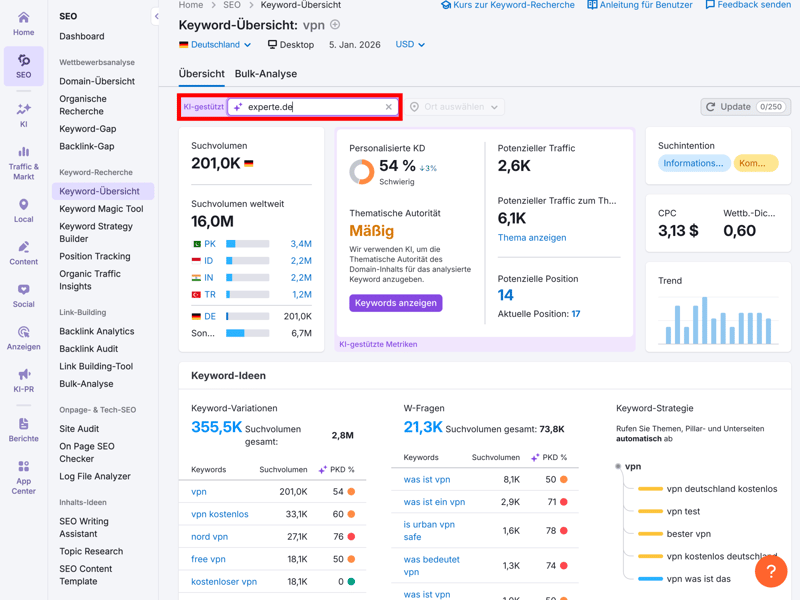Click the Keywords anzeigen button
The height and width of the screenshot is (600, 800).
click(395, 303)
